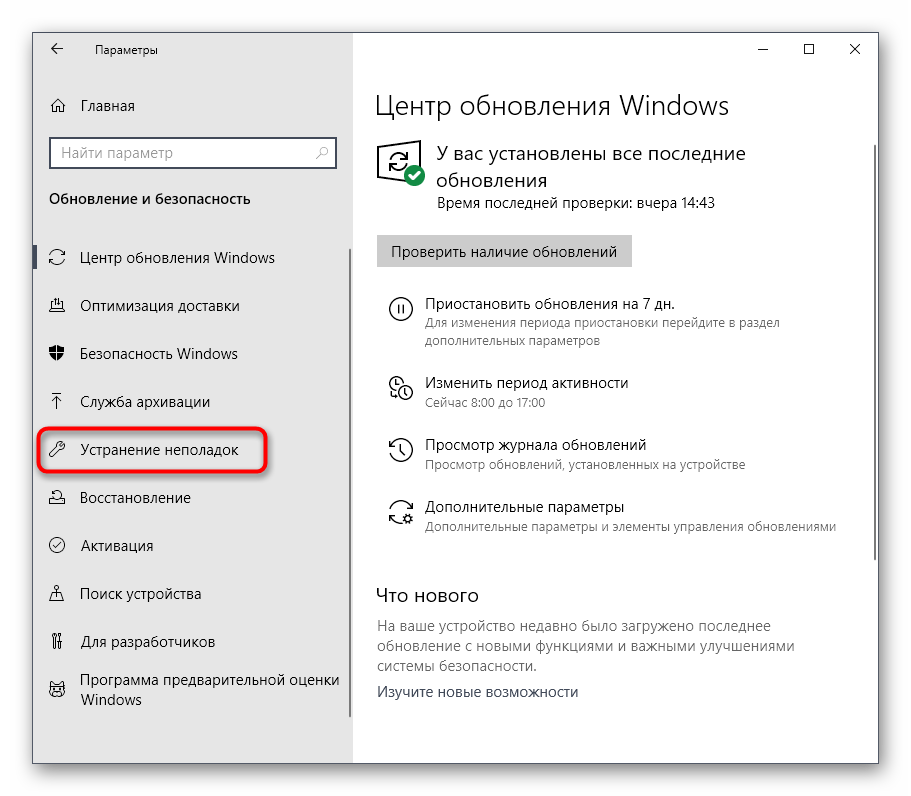Open Дополнительные параметры
The image size is (911, 796).
tap(524, 507)
